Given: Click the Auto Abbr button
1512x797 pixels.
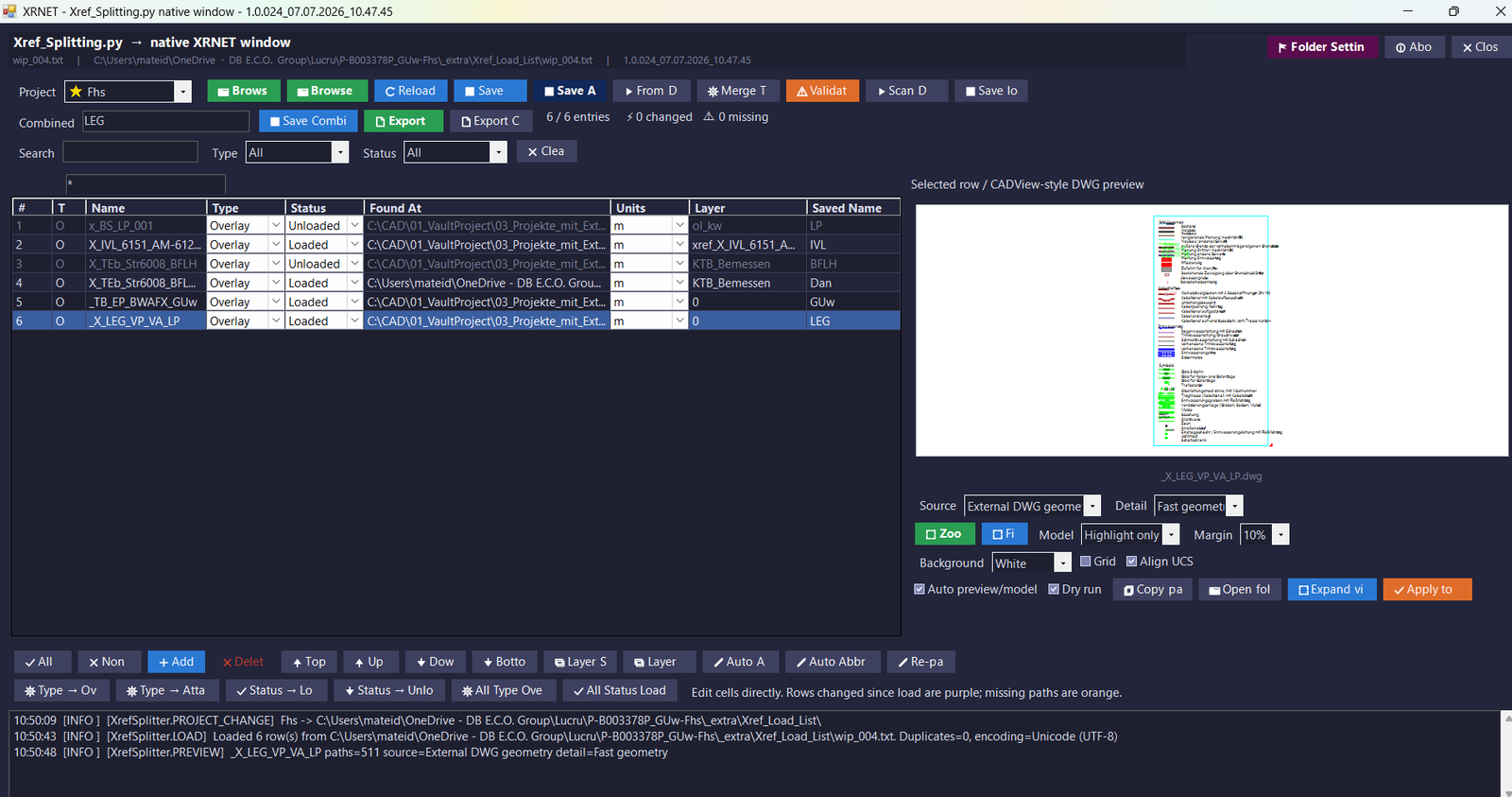Looking at the screenshot, I should pyautogui.click(x=833, y=662).
